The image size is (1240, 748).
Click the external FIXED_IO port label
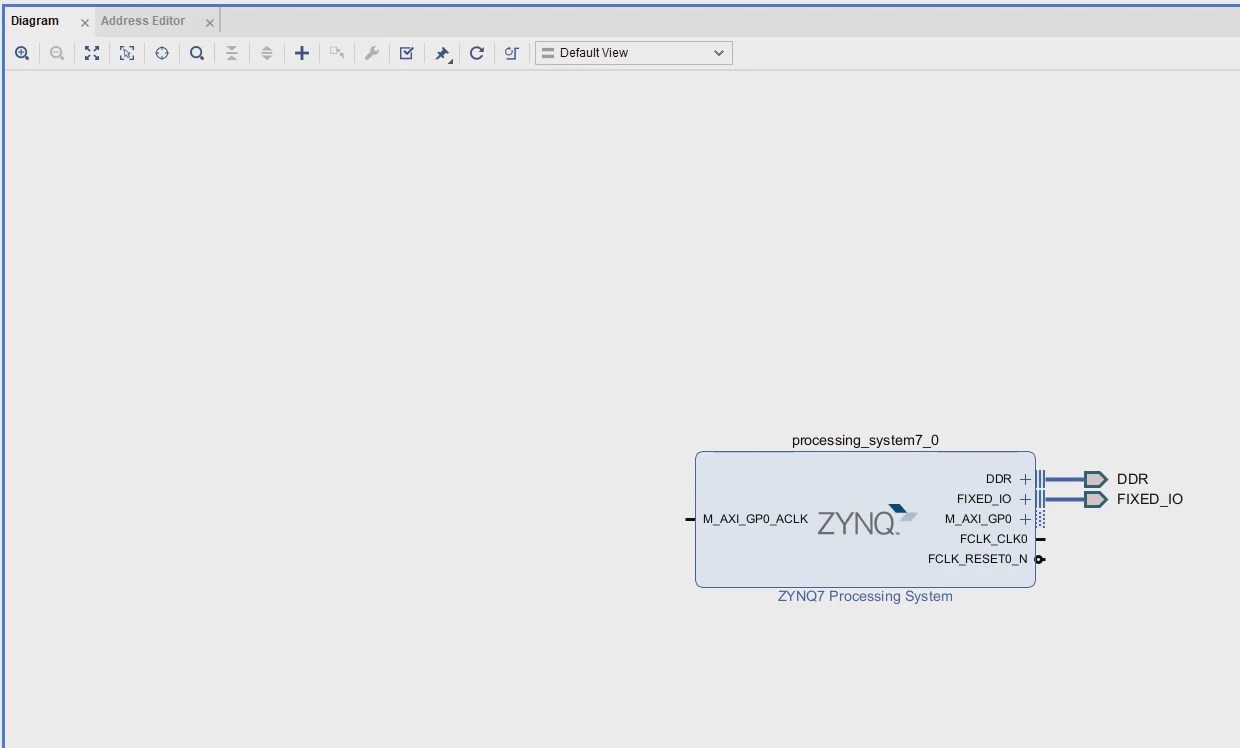[1149, 499]
